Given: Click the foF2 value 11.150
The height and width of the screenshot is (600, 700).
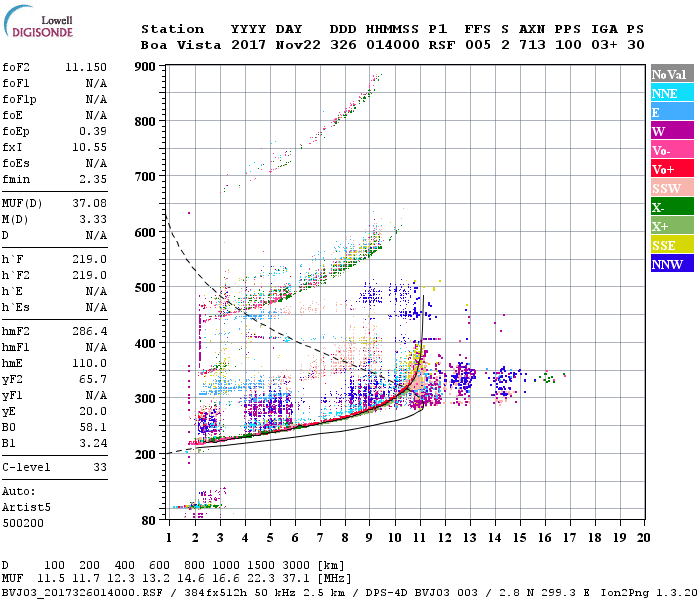Looking at the screenshot, I should [86, 67].
